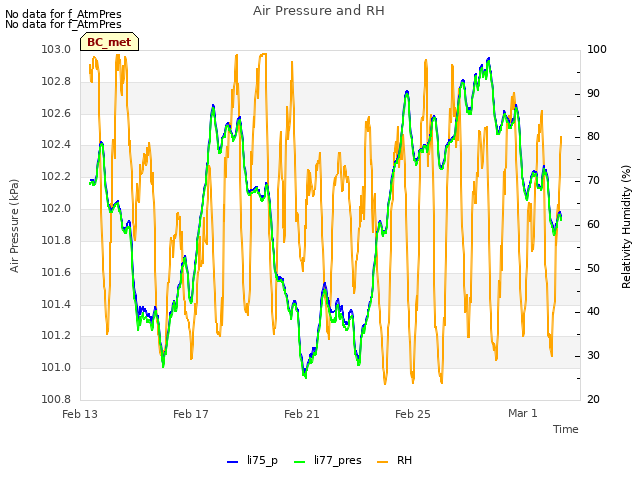Click the Feb 13 x-axis tick label

point(80,414)
